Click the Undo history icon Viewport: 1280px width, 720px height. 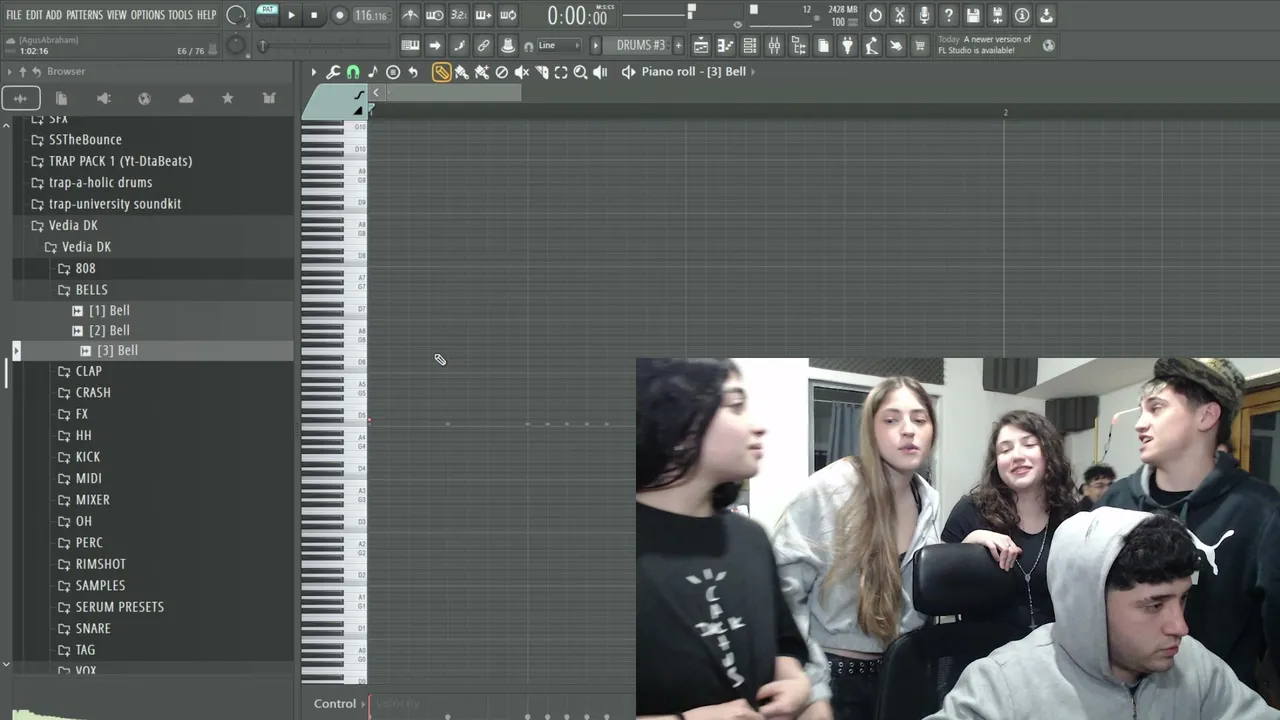point(875,15)
